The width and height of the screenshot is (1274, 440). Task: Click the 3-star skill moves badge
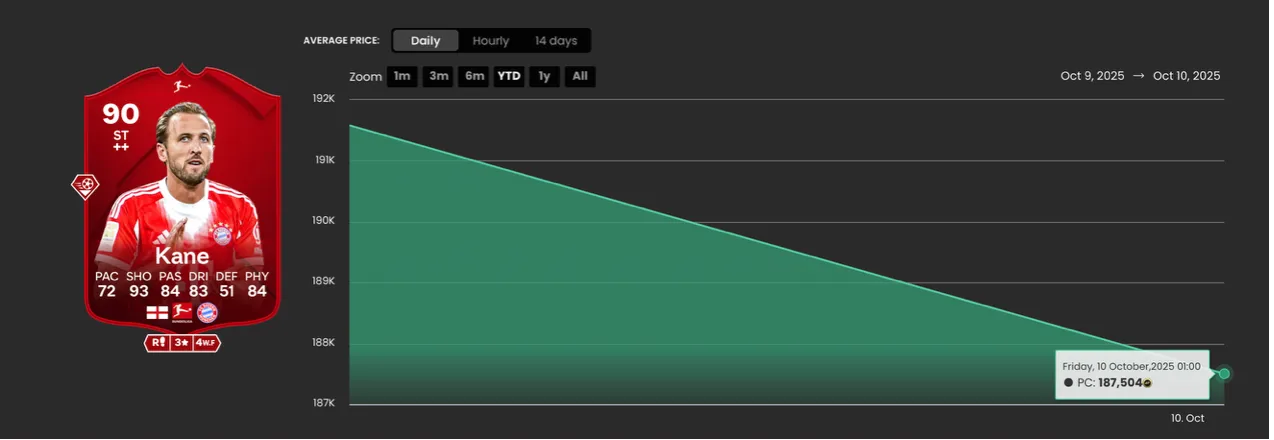[182, 343]
